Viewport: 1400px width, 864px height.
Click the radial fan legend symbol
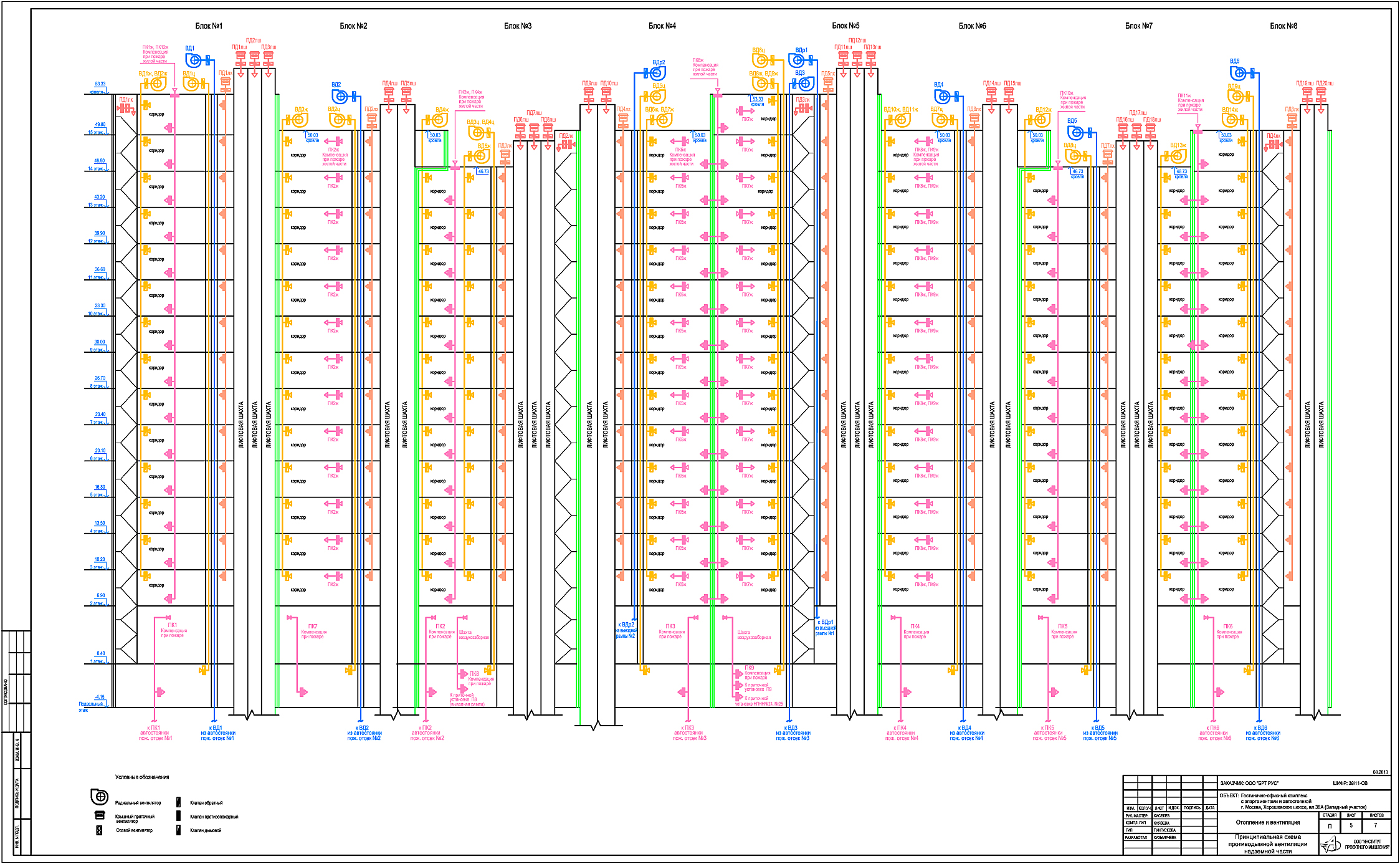click(x=100, y=797)
